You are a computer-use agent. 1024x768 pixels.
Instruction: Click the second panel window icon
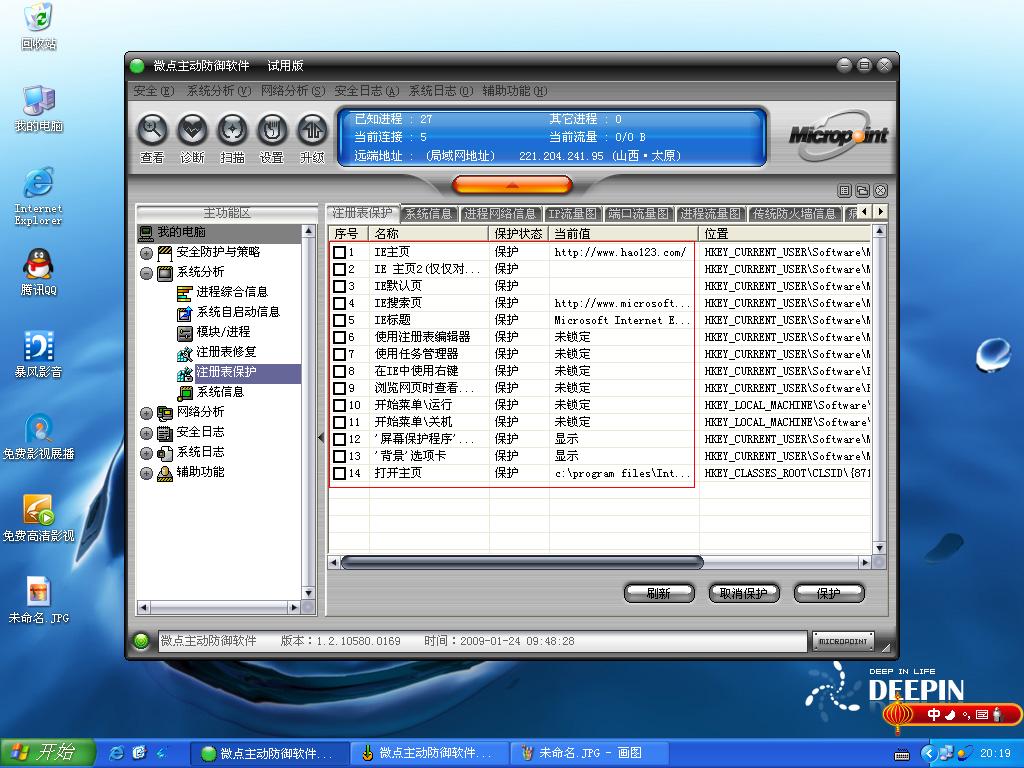click(862, 191)
